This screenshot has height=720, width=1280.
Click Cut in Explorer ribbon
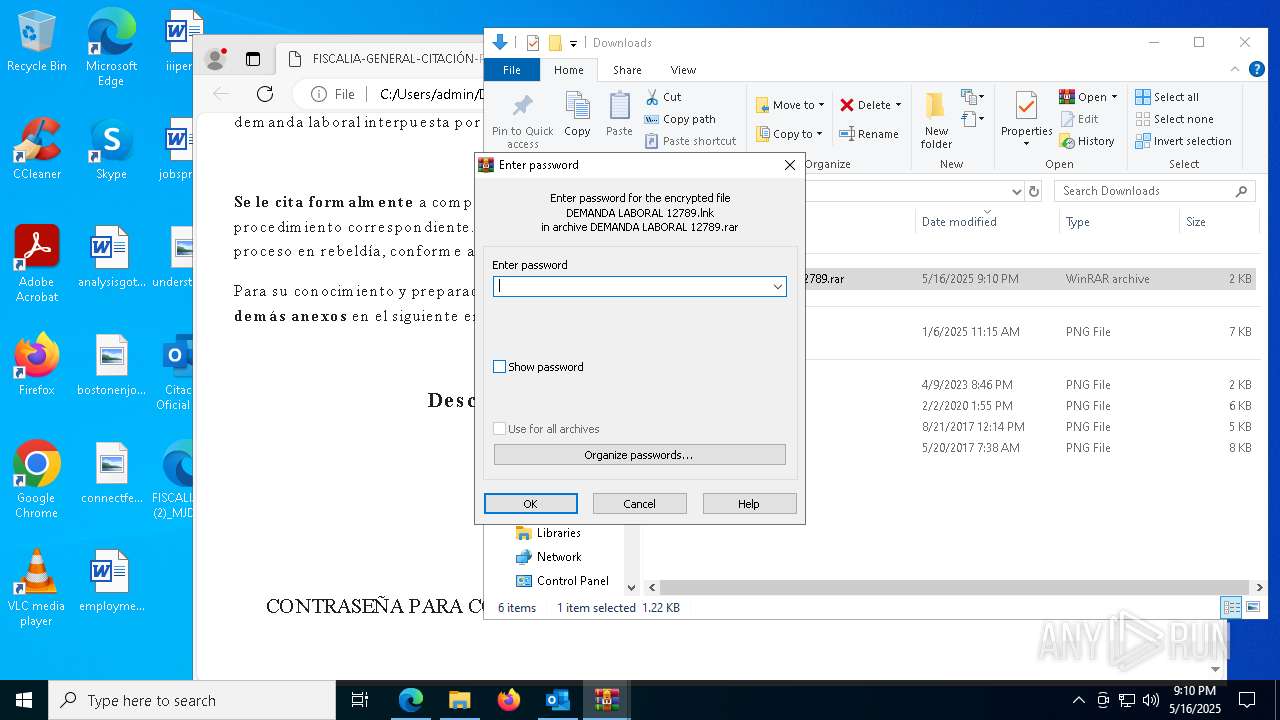(663, 97)
